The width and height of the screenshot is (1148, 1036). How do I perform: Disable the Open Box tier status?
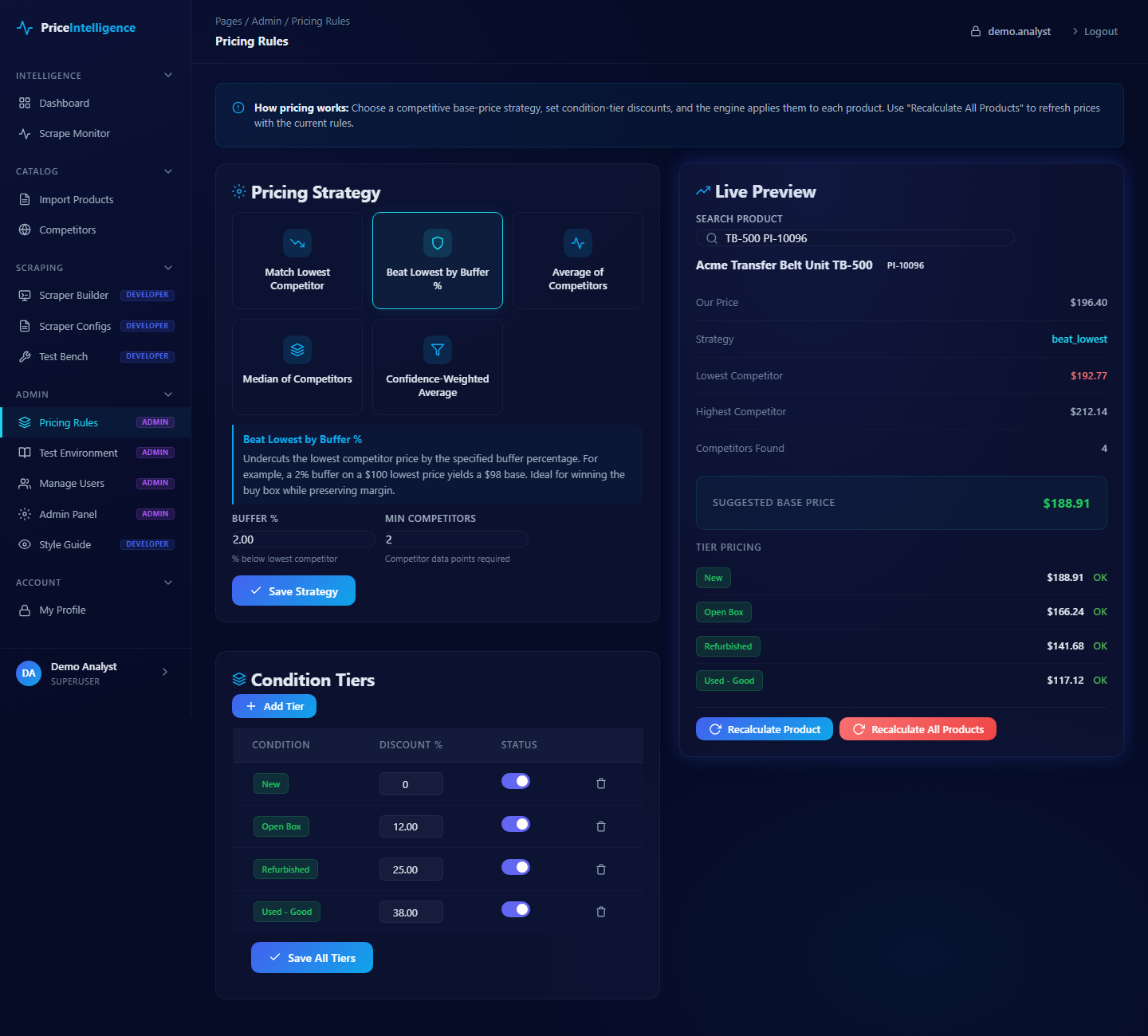(x=516, y=824)
